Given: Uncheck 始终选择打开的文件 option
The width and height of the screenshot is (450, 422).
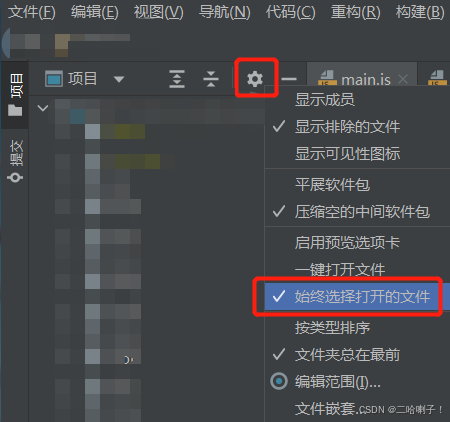Looking at the screenshot, I should point(357,297).
